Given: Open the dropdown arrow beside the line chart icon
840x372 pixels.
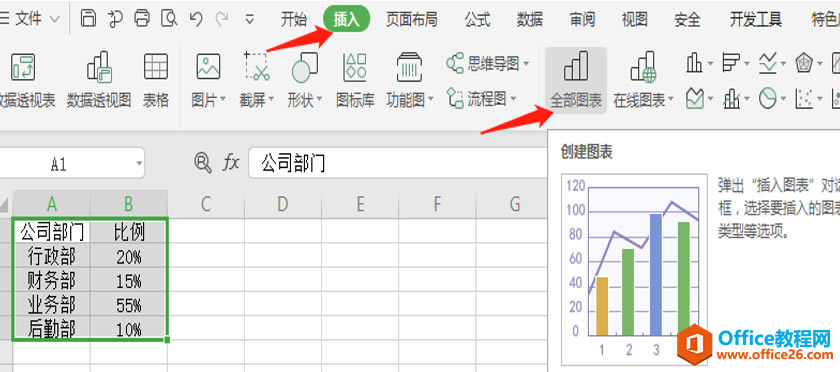Looking at the screenshot, I should tap(783, 64).
